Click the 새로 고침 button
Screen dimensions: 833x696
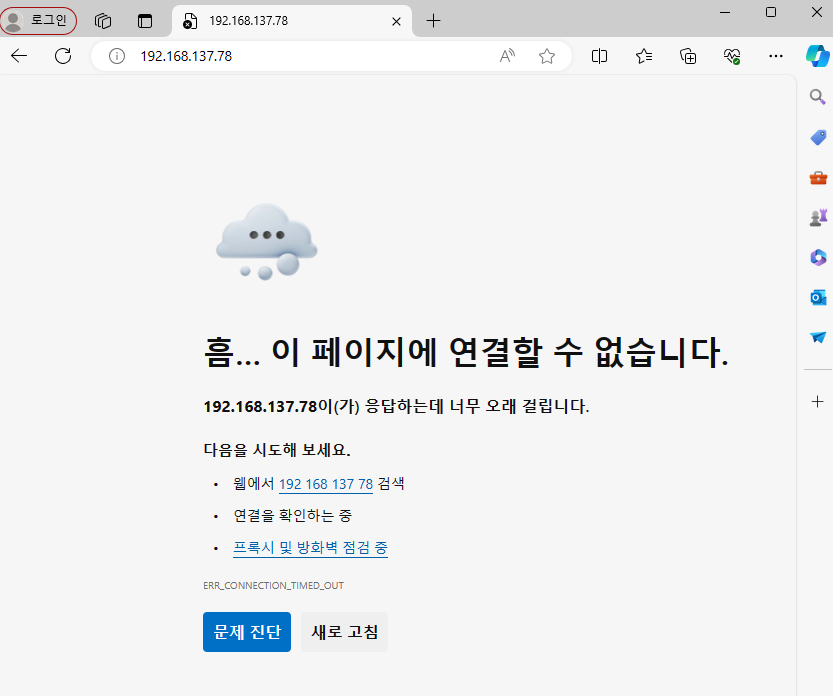pyautogui.click(x=344, y=632)
